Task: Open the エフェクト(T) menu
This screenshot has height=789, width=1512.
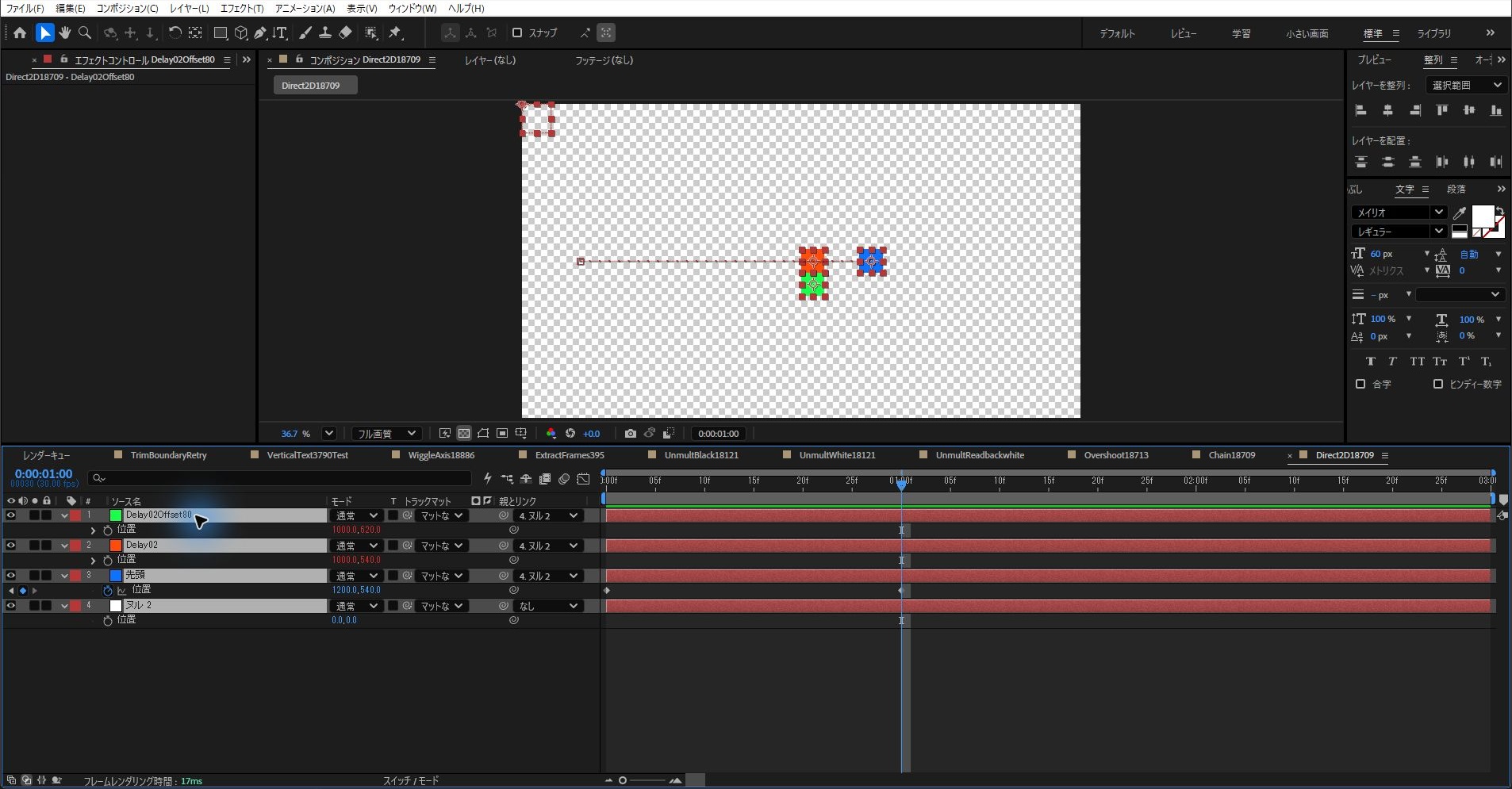Action: point(241,8)
